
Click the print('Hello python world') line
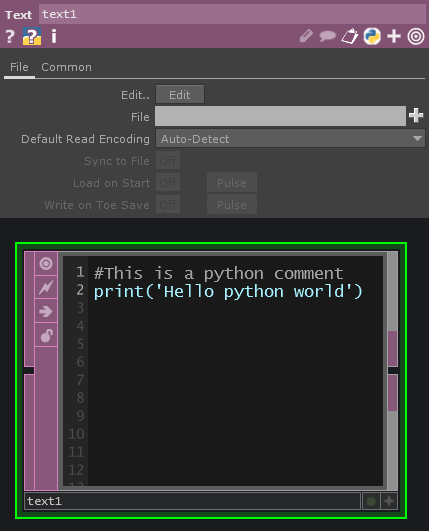(x=228, y=291)
